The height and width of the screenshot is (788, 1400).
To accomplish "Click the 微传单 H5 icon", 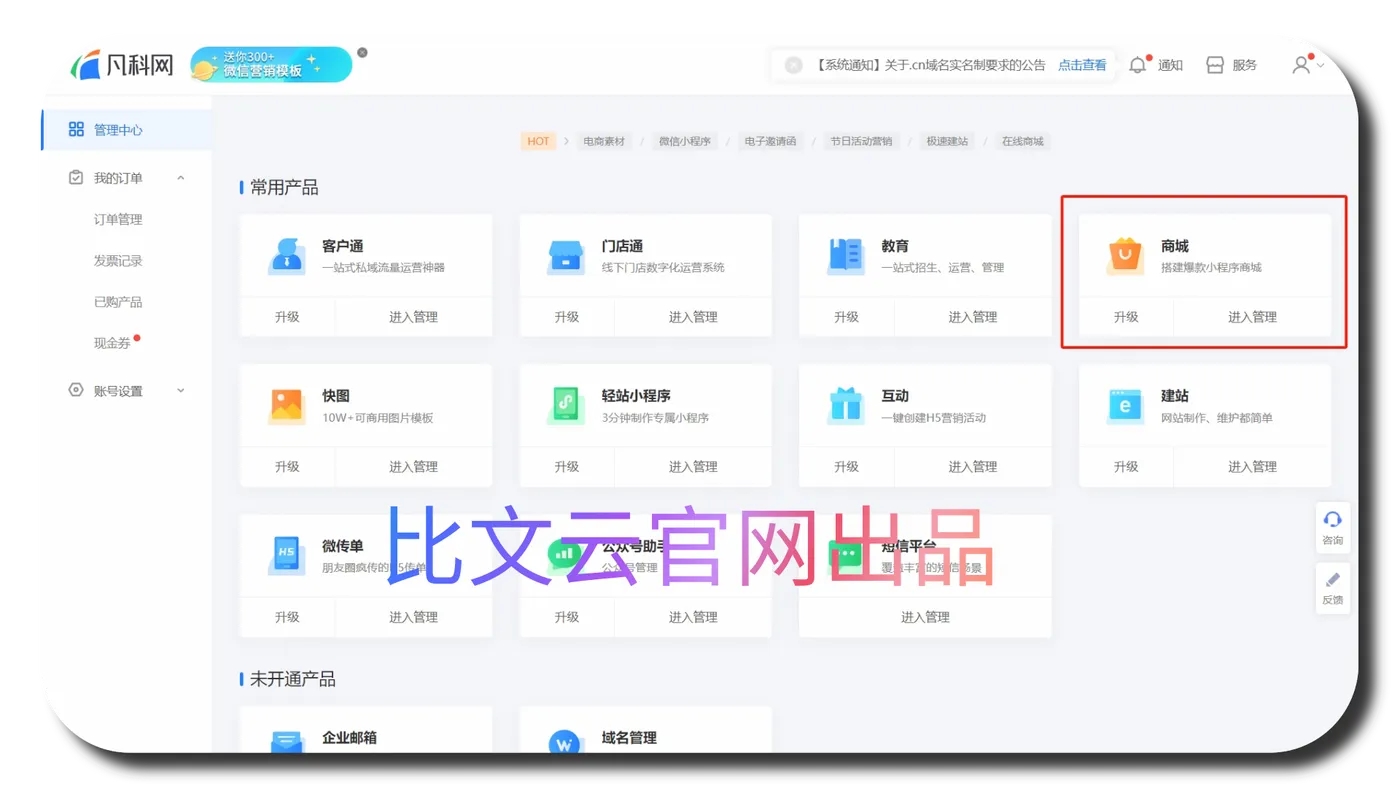I will coord(287,556).
